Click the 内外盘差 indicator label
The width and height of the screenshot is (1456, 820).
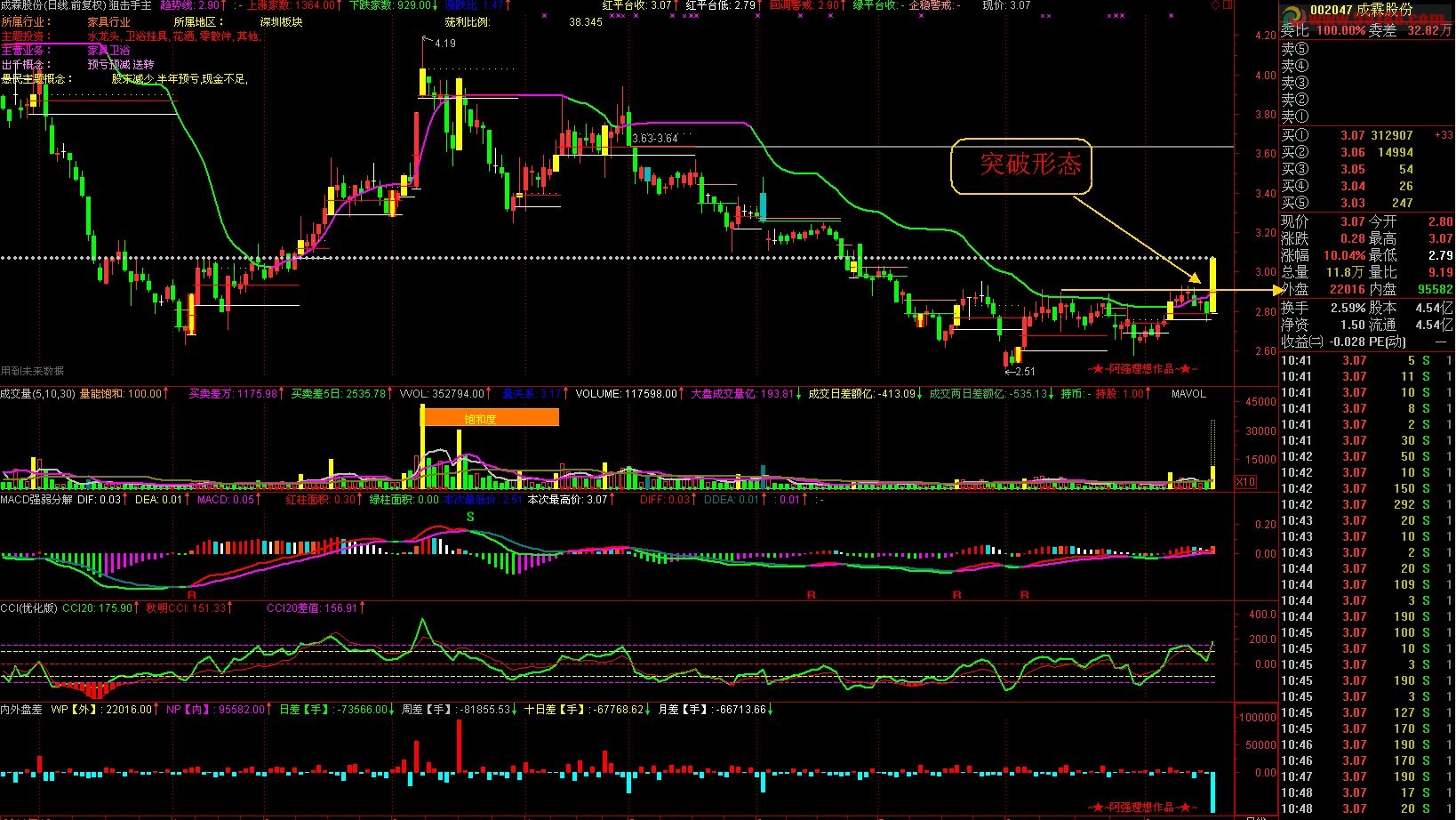tap(21, 710)
